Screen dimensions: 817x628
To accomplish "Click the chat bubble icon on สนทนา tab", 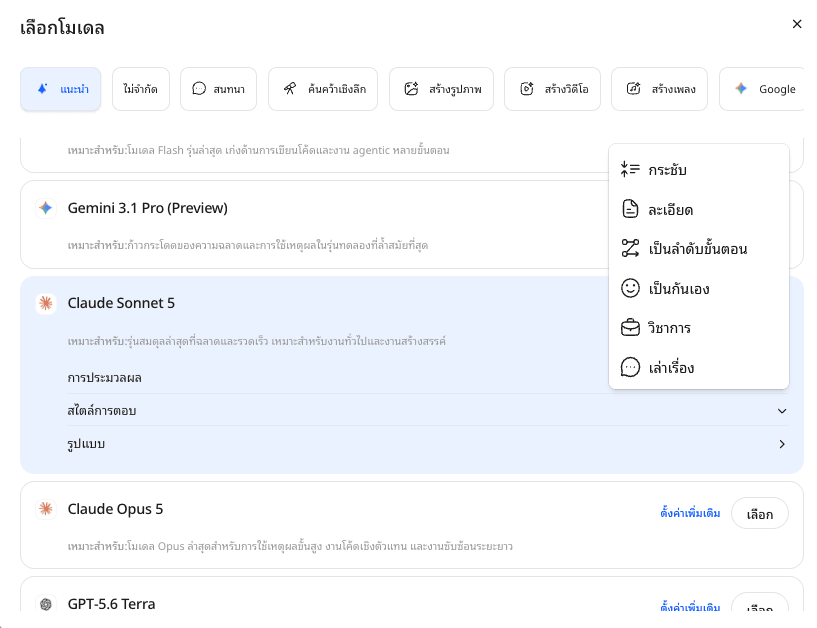I will 199,89.
